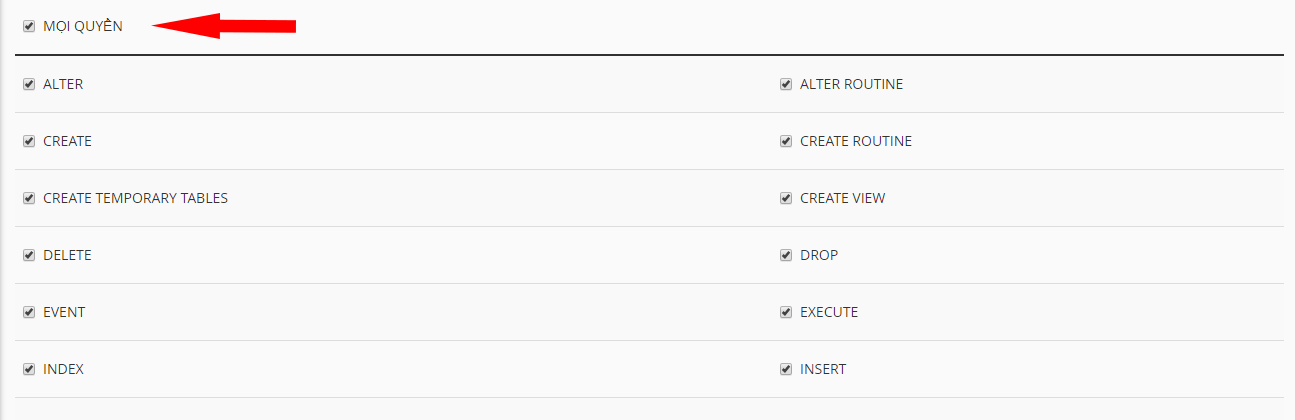This screenshot has height=420, width=1295.
Task: Click the CREATE VIEW label text
Action: (x=842, y=198)
